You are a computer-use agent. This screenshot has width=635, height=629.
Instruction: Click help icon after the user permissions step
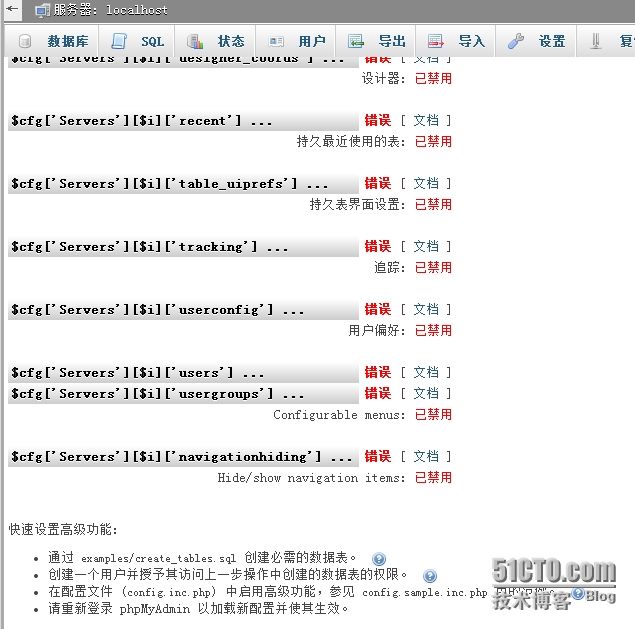(x=430, y=576)
